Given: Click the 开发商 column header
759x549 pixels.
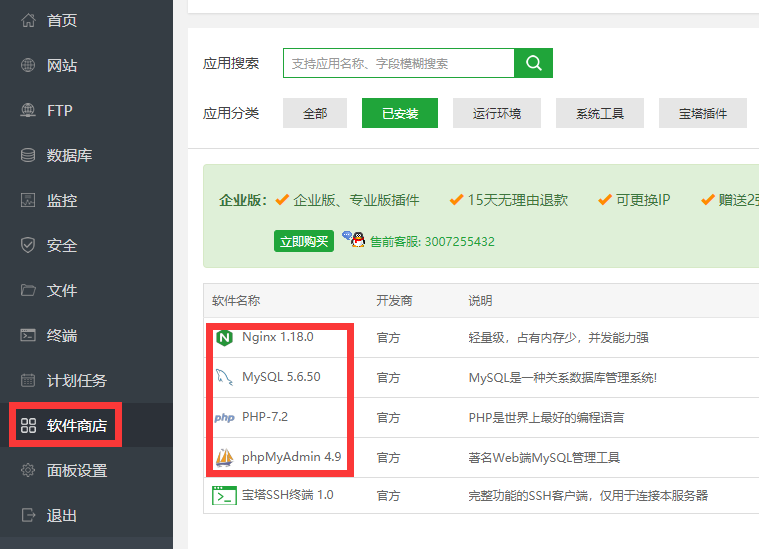Looking at the screenshot, I should coord(395,301).
